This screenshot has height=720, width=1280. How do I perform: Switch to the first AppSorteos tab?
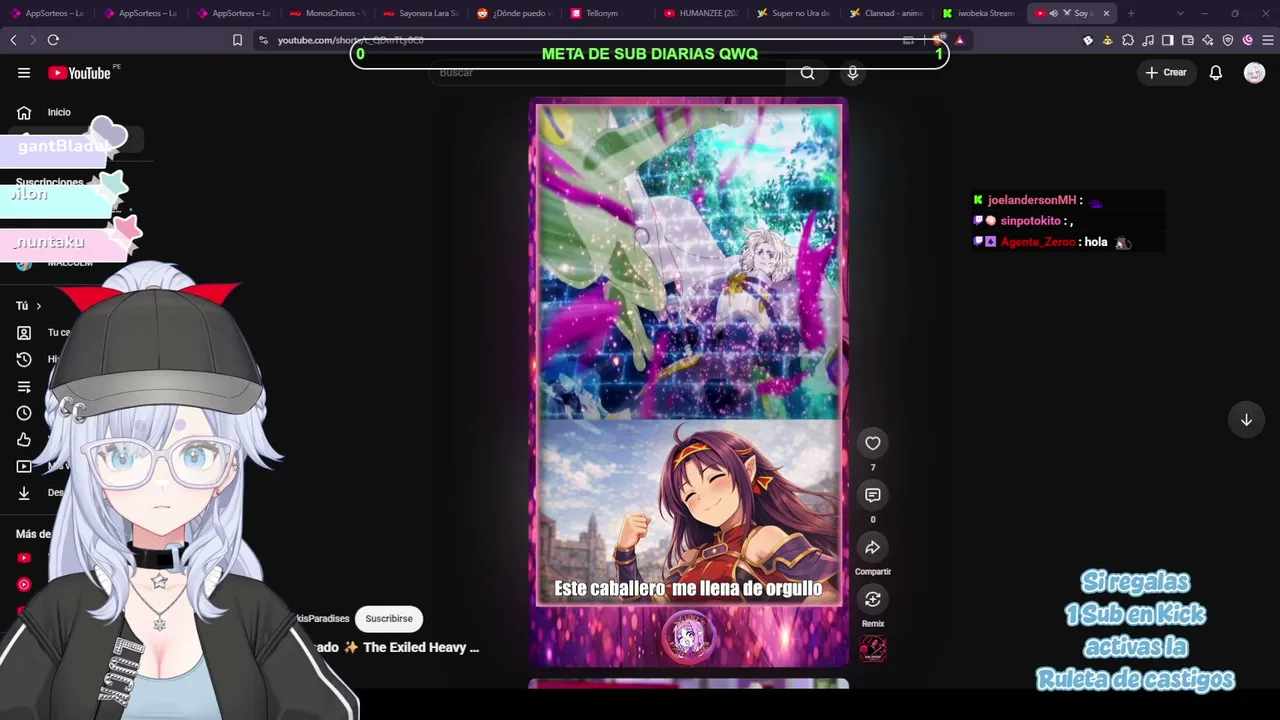pos(47,13)
